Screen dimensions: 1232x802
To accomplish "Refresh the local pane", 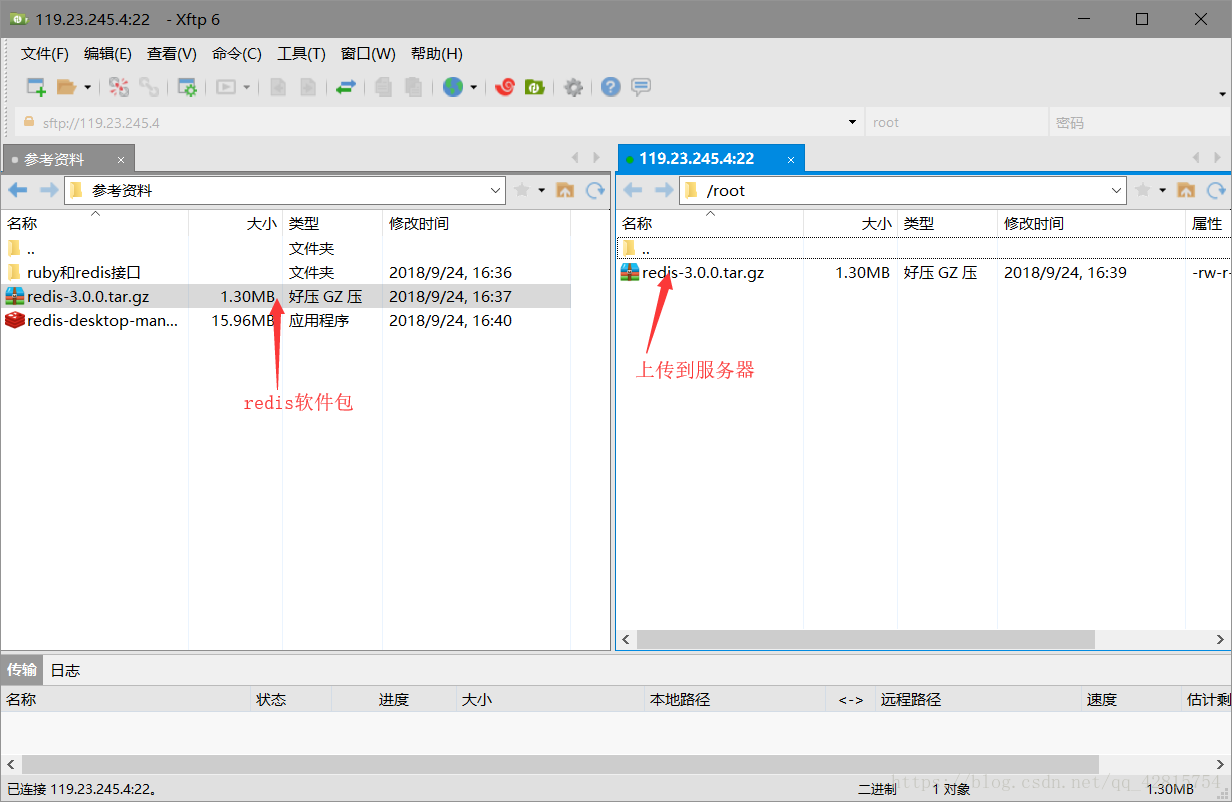I will tap(595, 190).
